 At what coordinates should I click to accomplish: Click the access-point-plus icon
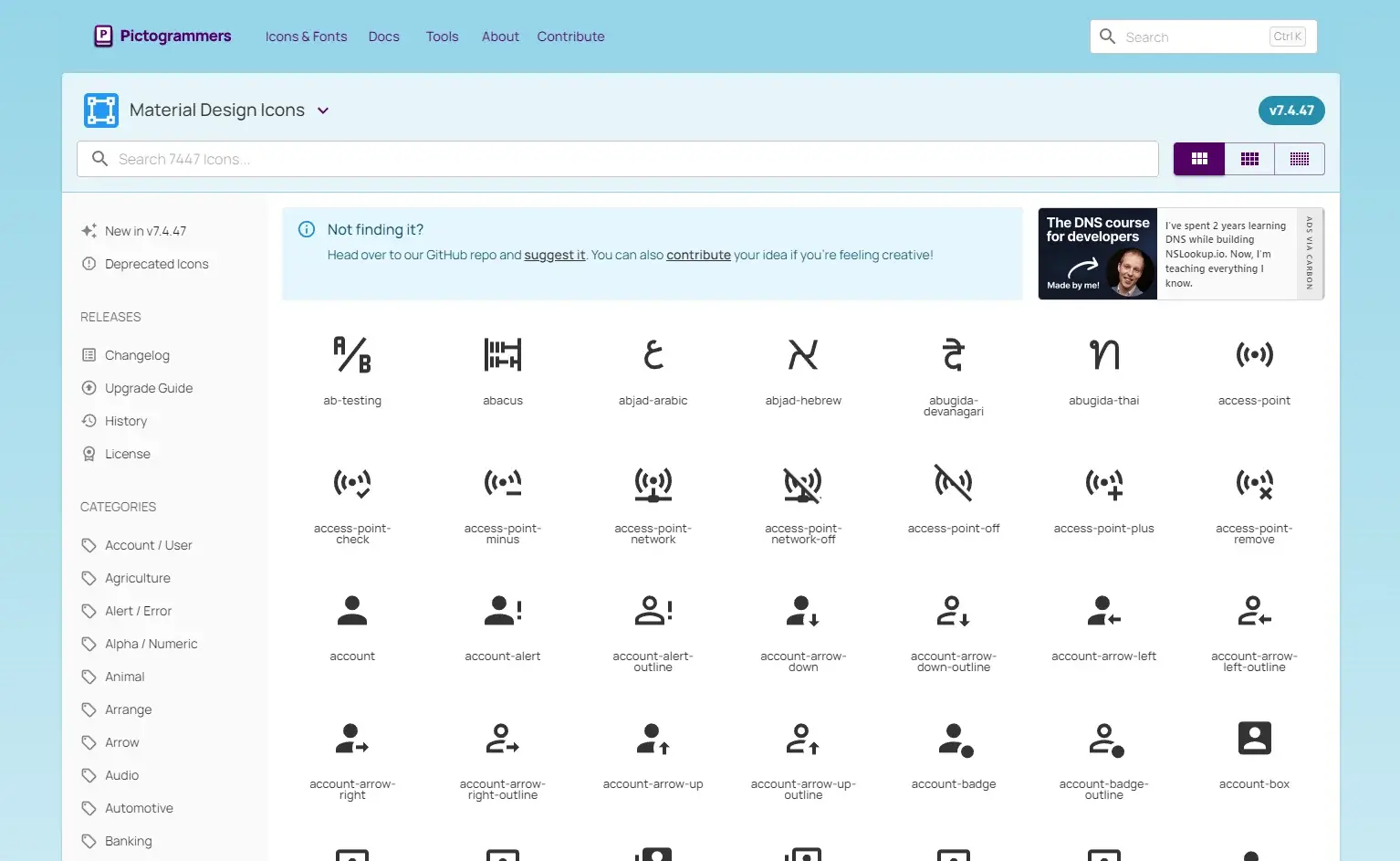pos(1104,482)
